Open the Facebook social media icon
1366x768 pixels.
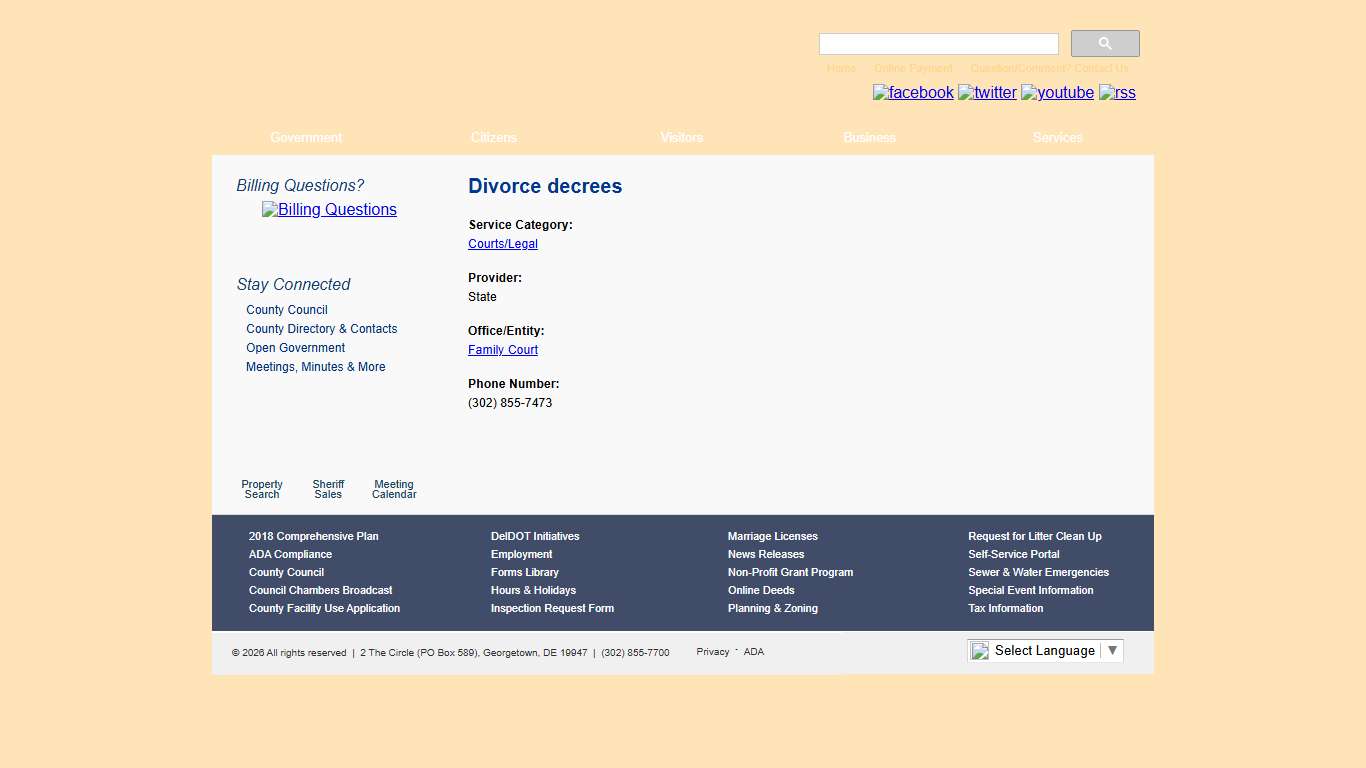coord(912,92)
